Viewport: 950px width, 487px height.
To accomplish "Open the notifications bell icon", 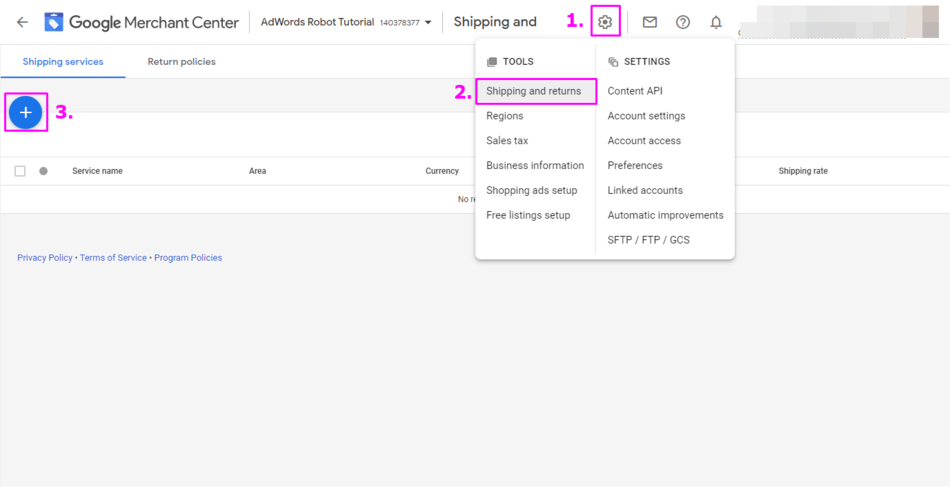I will tap(716, 22).
